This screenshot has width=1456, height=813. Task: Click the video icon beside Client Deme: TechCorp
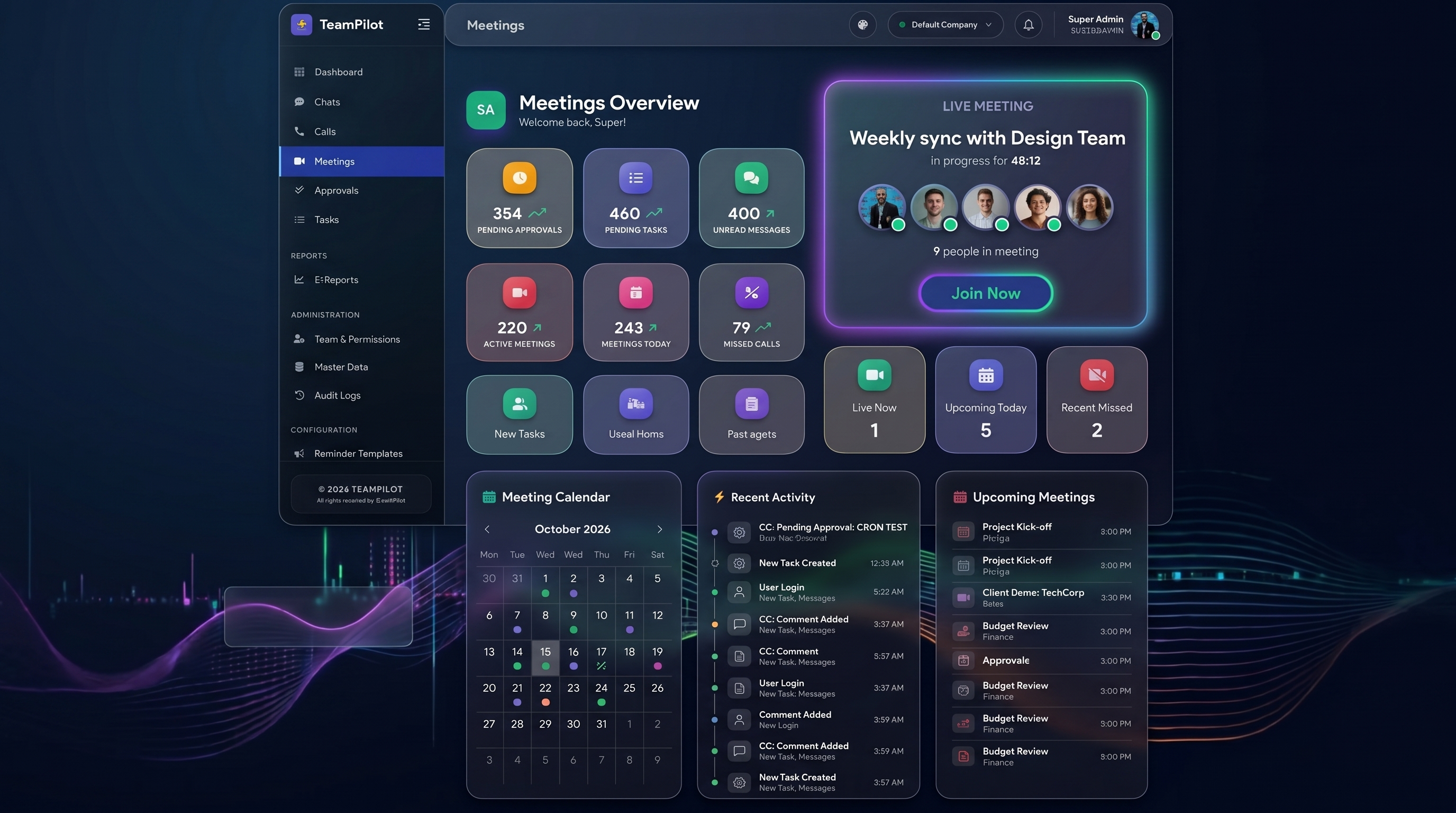click(x=963, y=598)
